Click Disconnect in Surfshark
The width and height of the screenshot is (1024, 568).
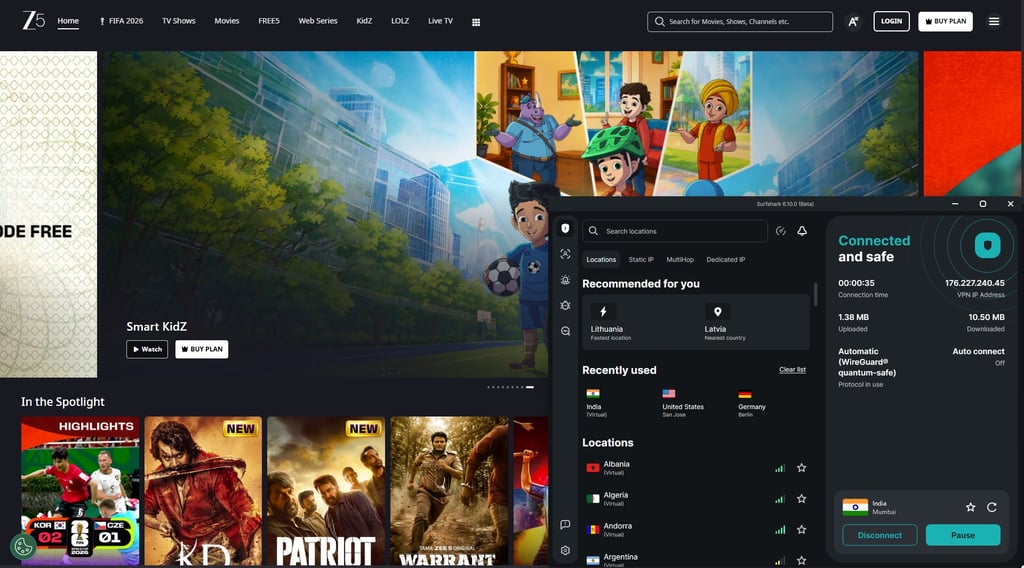(x=880, y=535)
